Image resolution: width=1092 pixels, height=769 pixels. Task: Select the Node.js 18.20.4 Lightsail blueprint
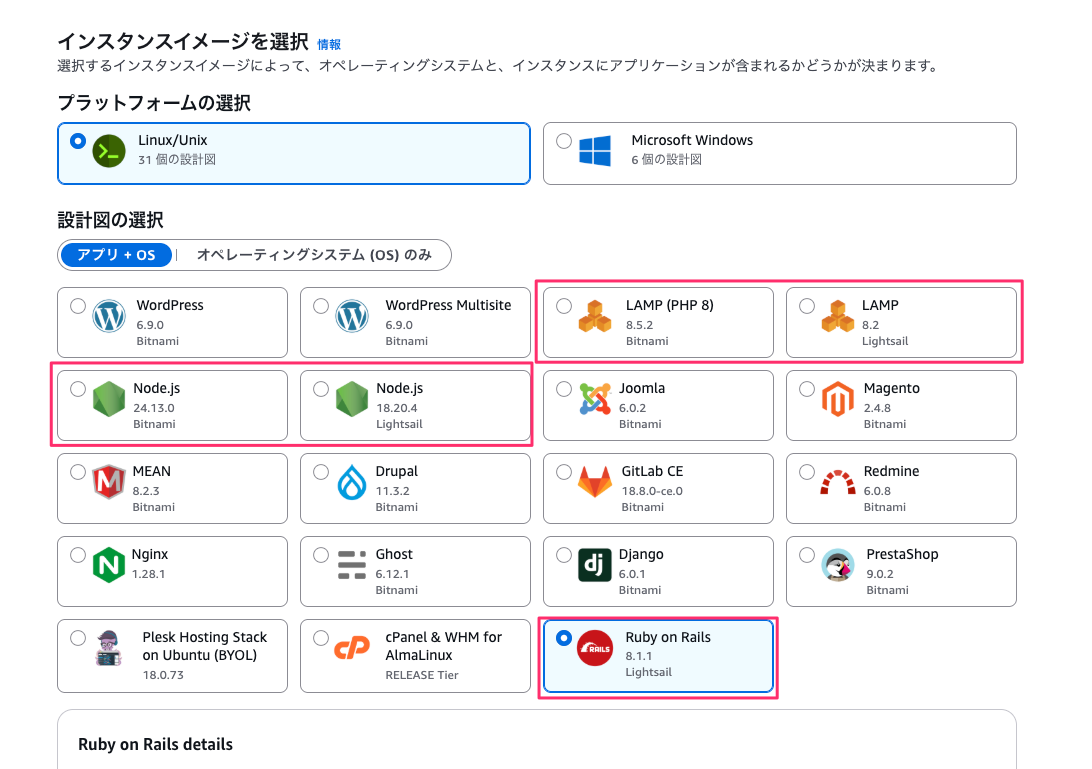[x=321, y=388]
